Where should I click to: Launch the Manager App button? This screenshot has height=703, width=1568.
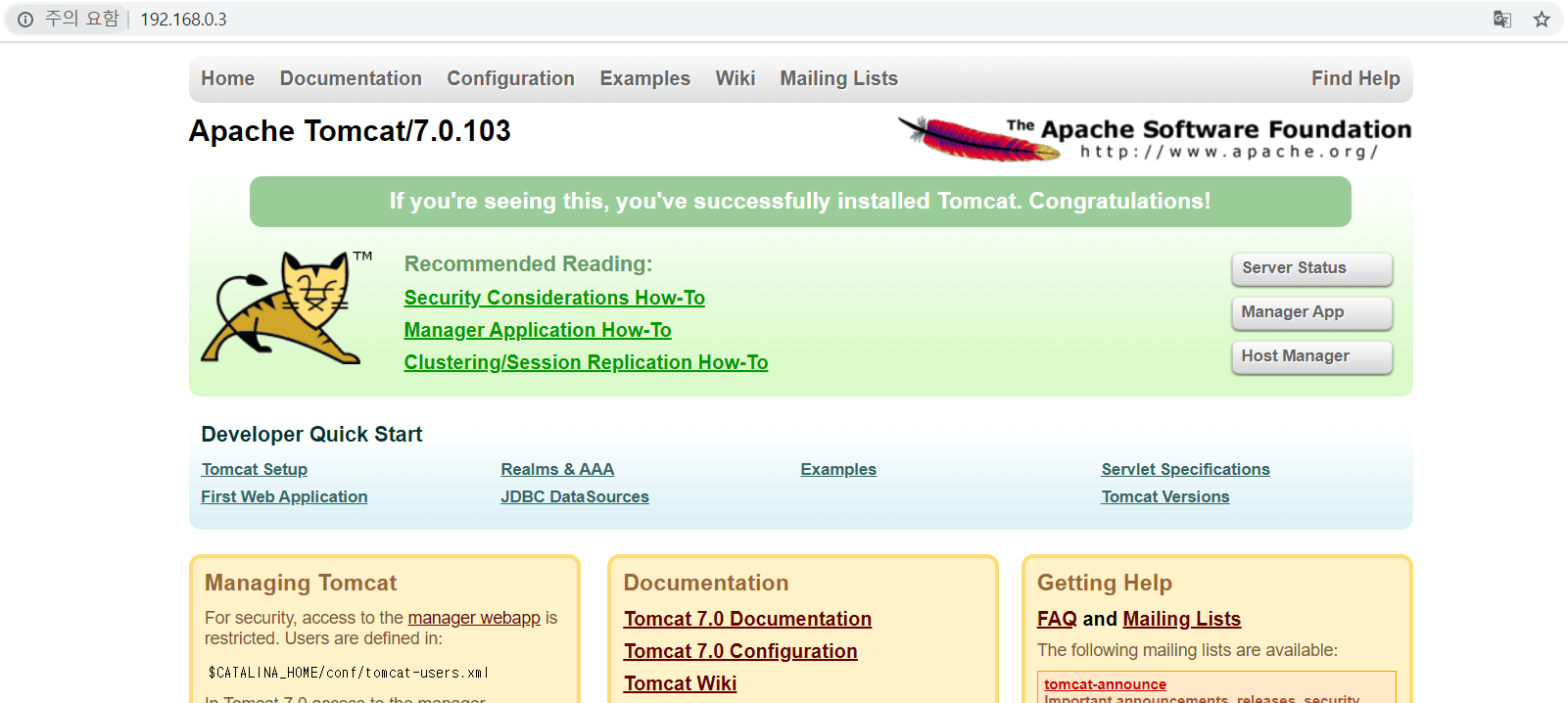point(1312,312)
